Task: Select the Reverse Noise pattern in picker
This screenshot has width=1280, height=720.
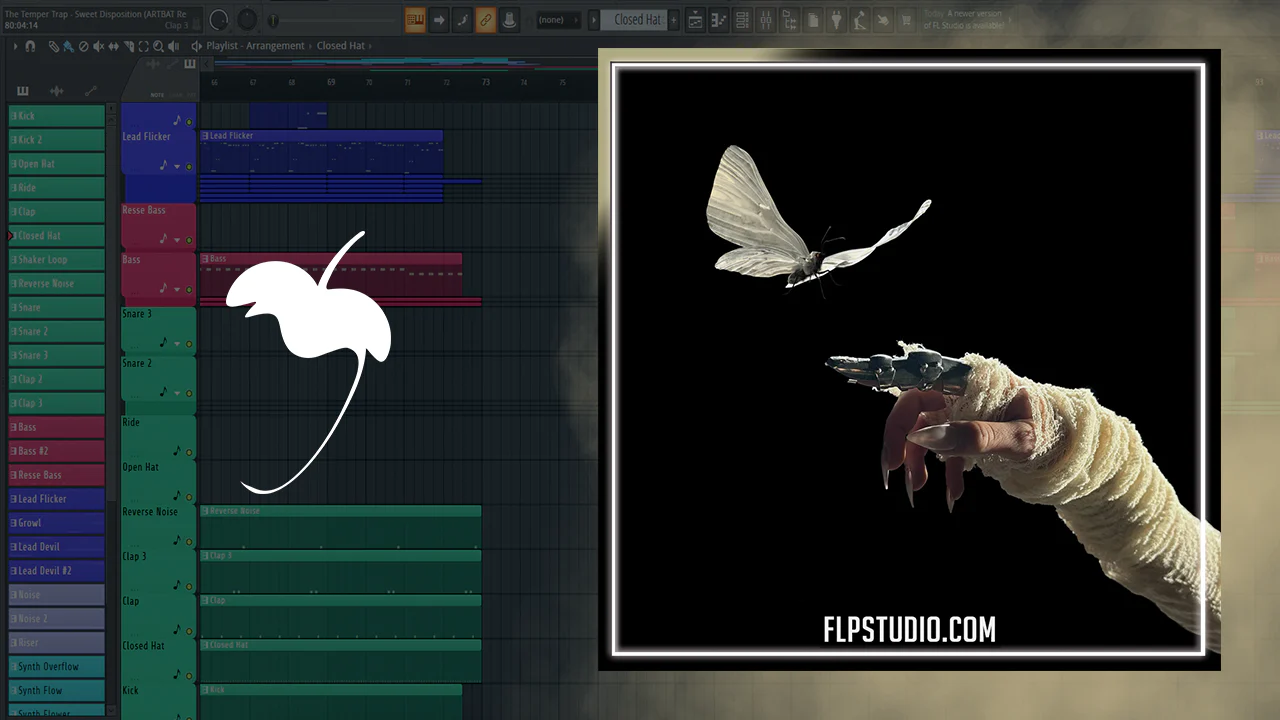Action: pyautogui.click(x=57, y=284)
